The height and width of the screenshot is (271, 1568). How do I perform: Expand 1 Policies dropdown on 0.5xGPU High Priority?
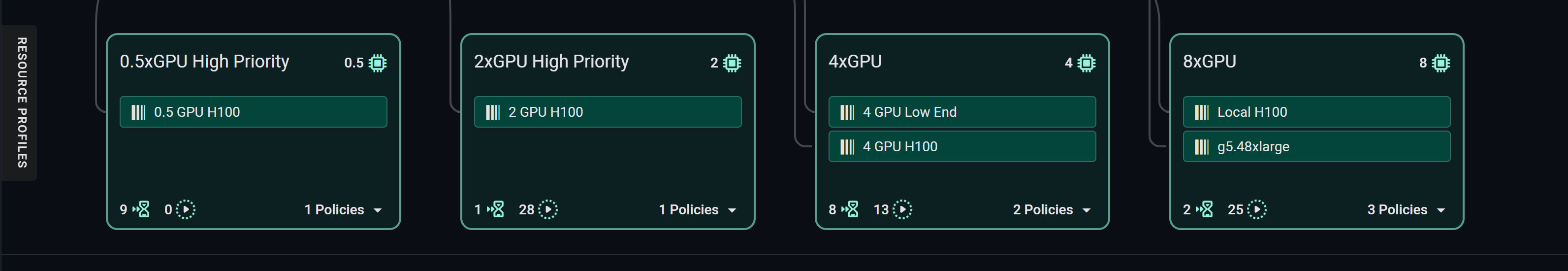click(x=343, y=209)
